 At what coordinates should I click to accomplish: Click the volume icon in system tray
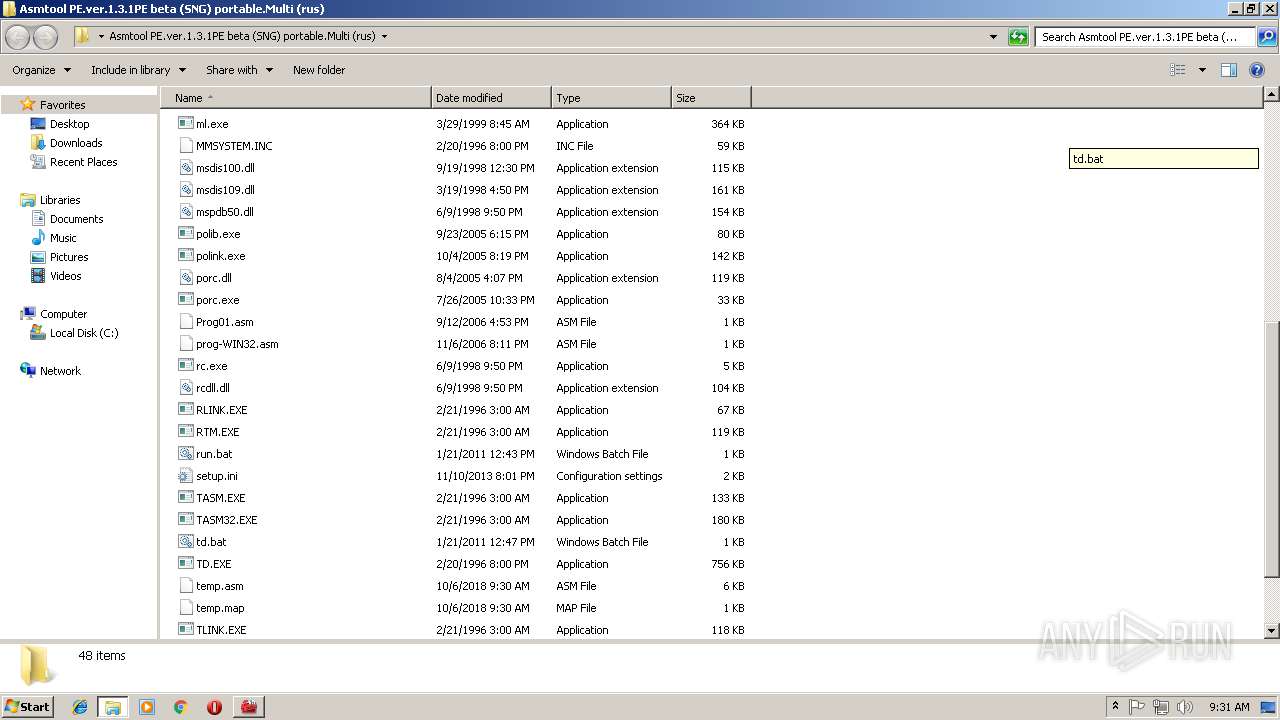point(1184,707)
